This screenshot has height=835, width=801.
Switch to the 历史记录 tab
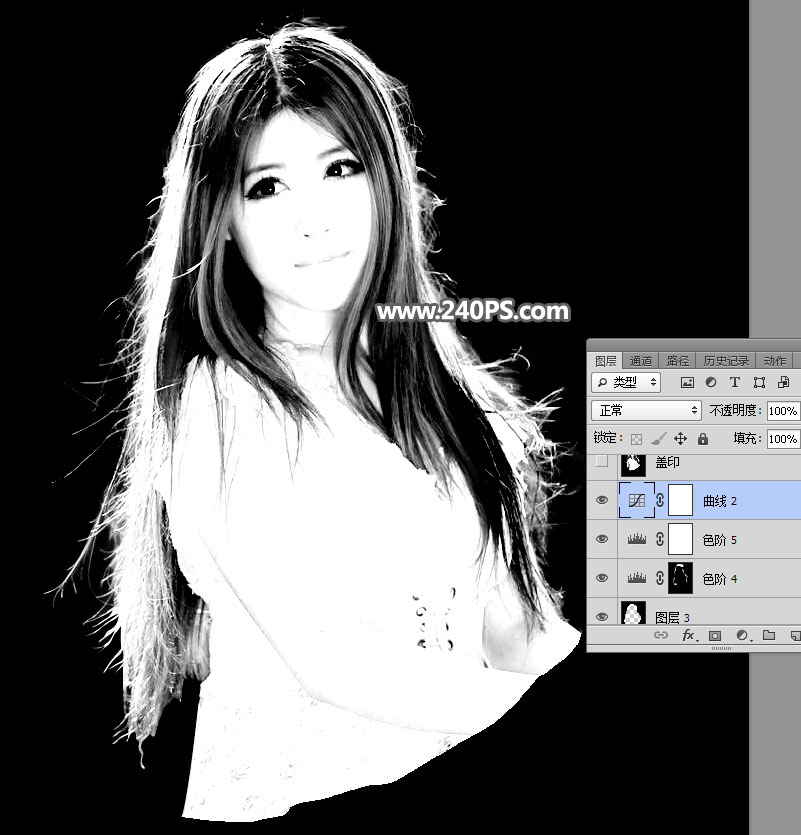725,361
